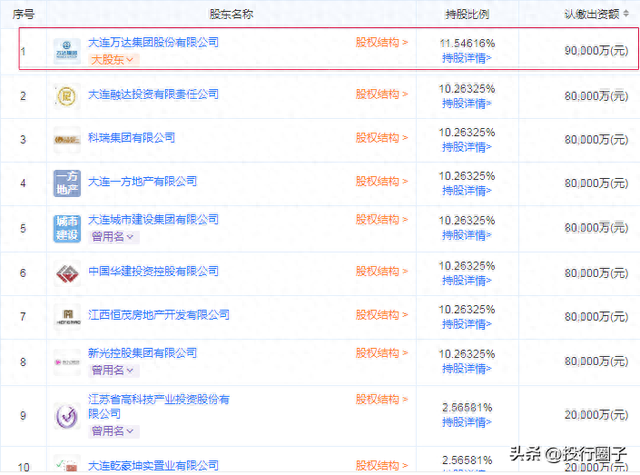This screenshot has height=475, width=640.
Task: Select 80,000万(元) in the 科瑞集团 row
Action: [596, 140]
